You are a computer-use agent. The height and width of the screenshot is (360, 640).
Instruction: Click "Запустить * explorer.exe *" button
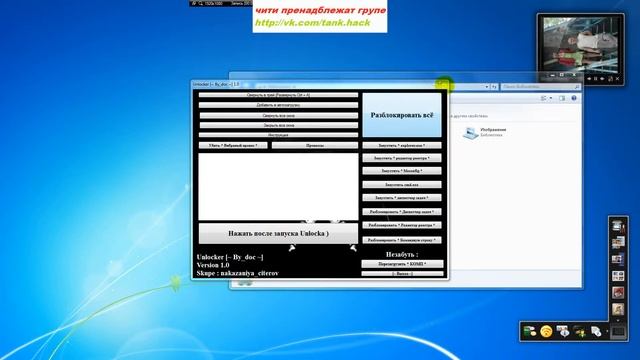point(402,145)
